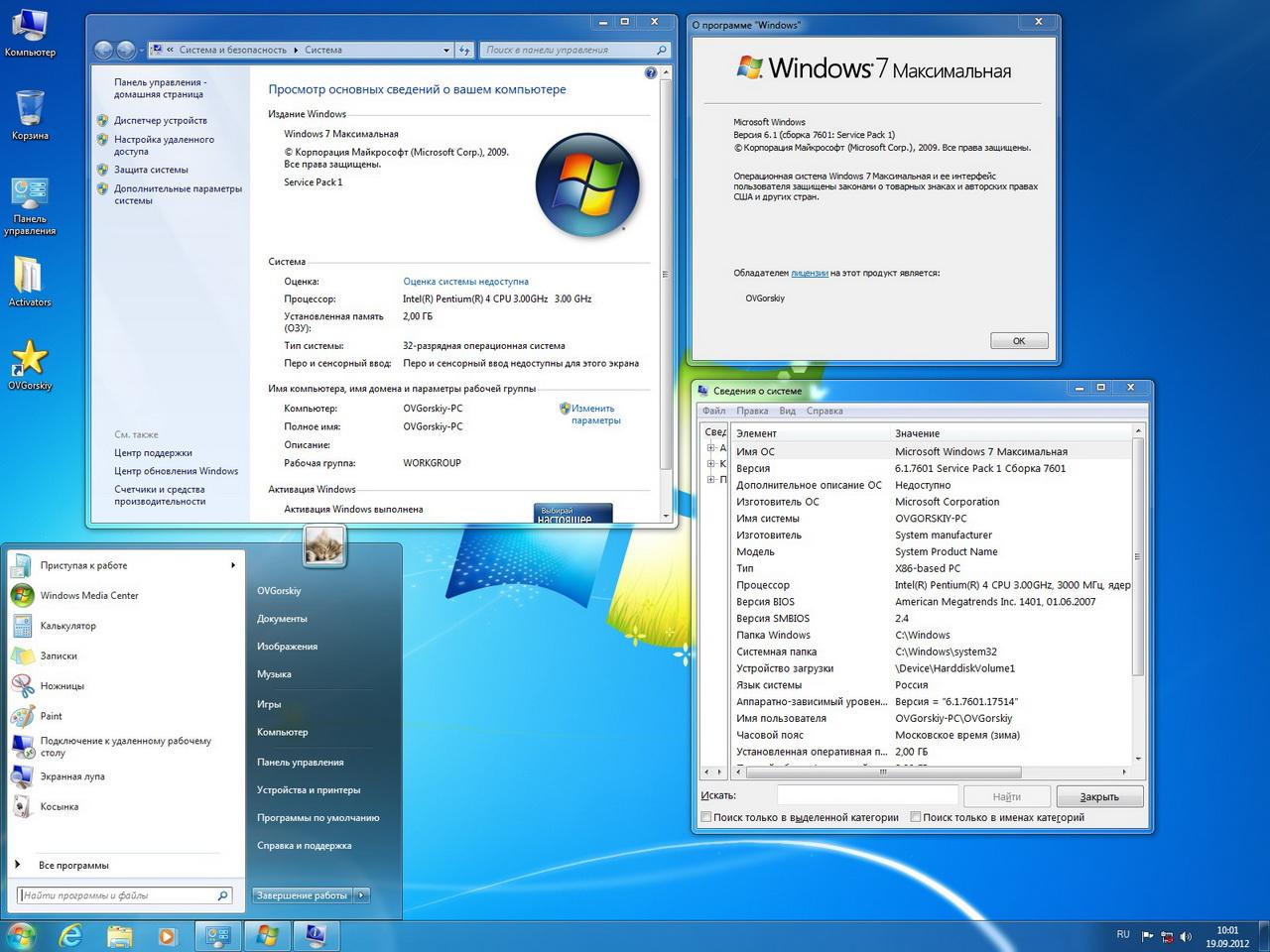
Task: Select the Корзина recycle bin icon
Action: (x=30, y=114)
